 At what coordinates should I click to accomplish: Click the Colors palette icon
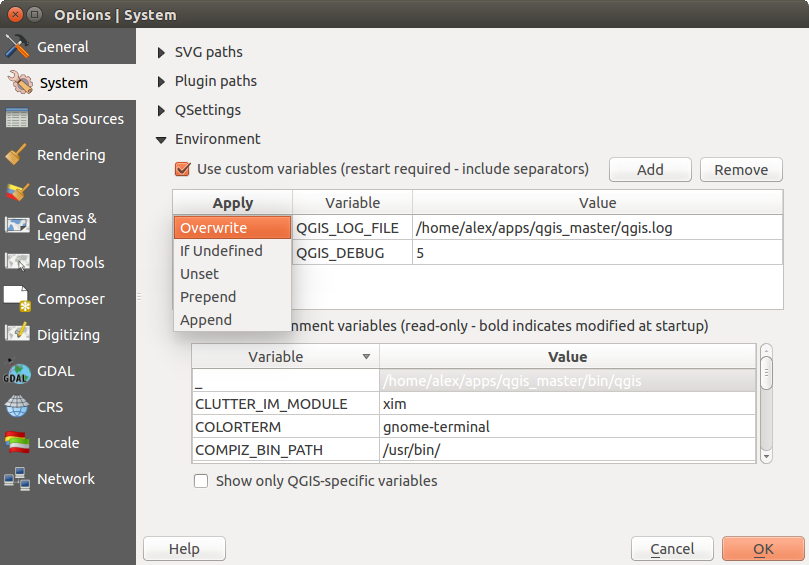(17, 191)
